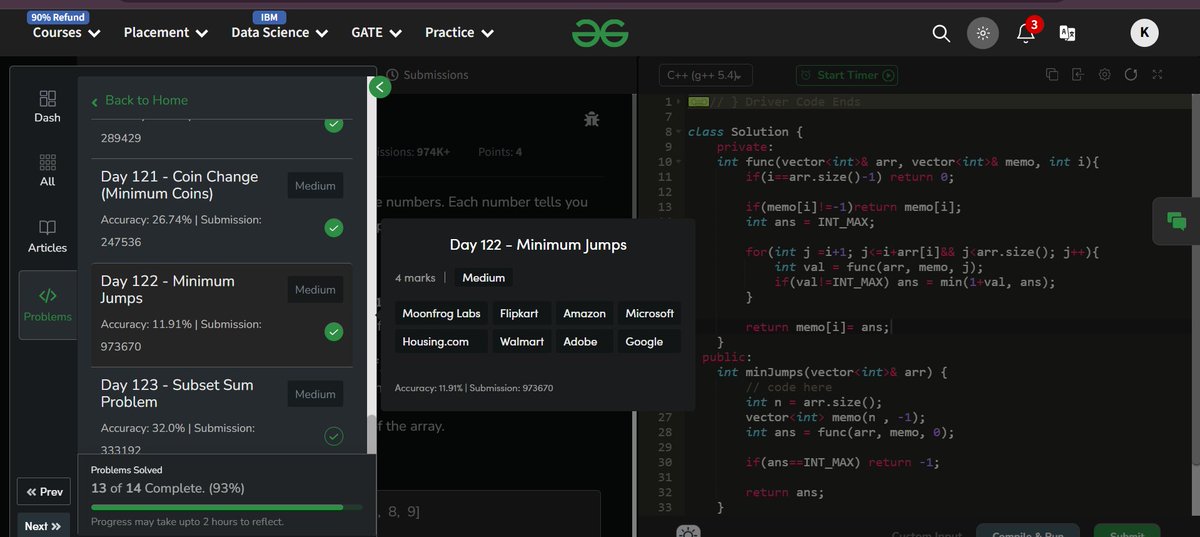
Task: Click Medium tag on Day 123
Action: 315,394
